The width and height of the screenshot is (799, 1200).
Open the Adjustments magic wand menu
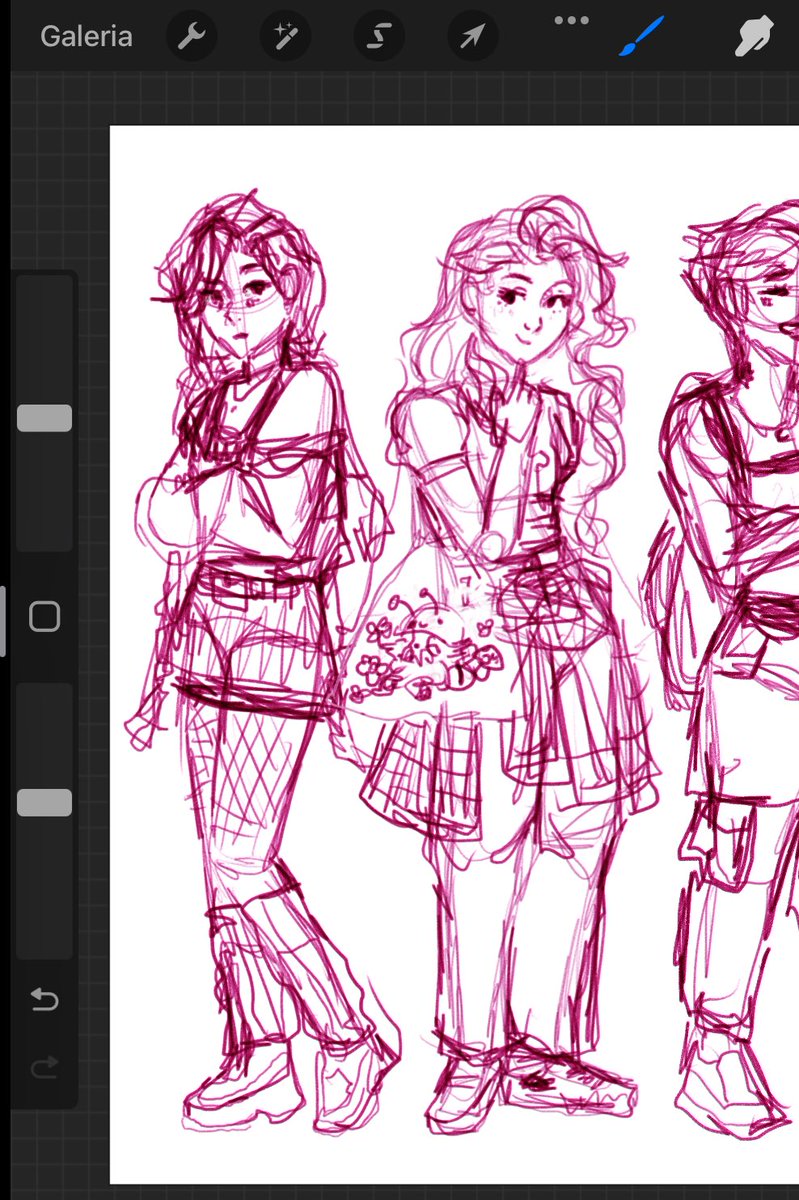point(285,37)
